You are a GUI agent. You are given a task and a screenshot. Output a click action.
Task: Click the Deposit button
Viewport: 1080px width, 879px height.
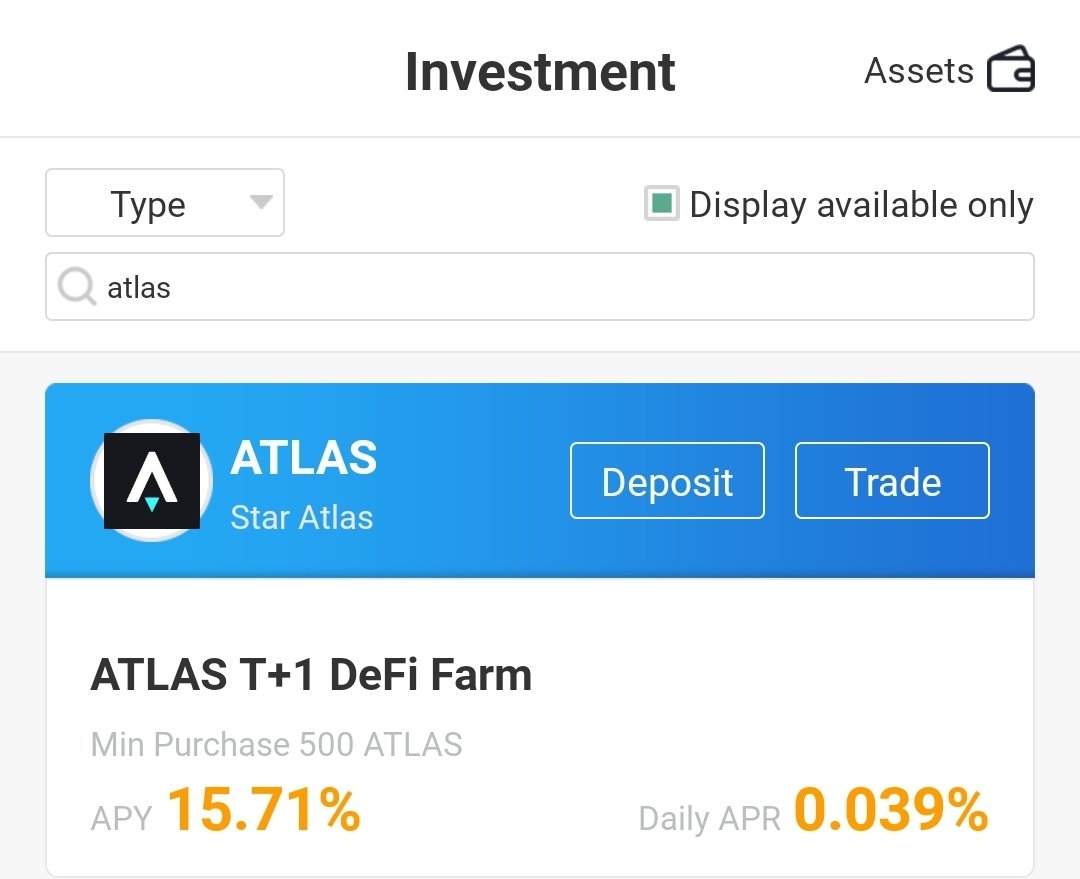click(x=667, y=481)
